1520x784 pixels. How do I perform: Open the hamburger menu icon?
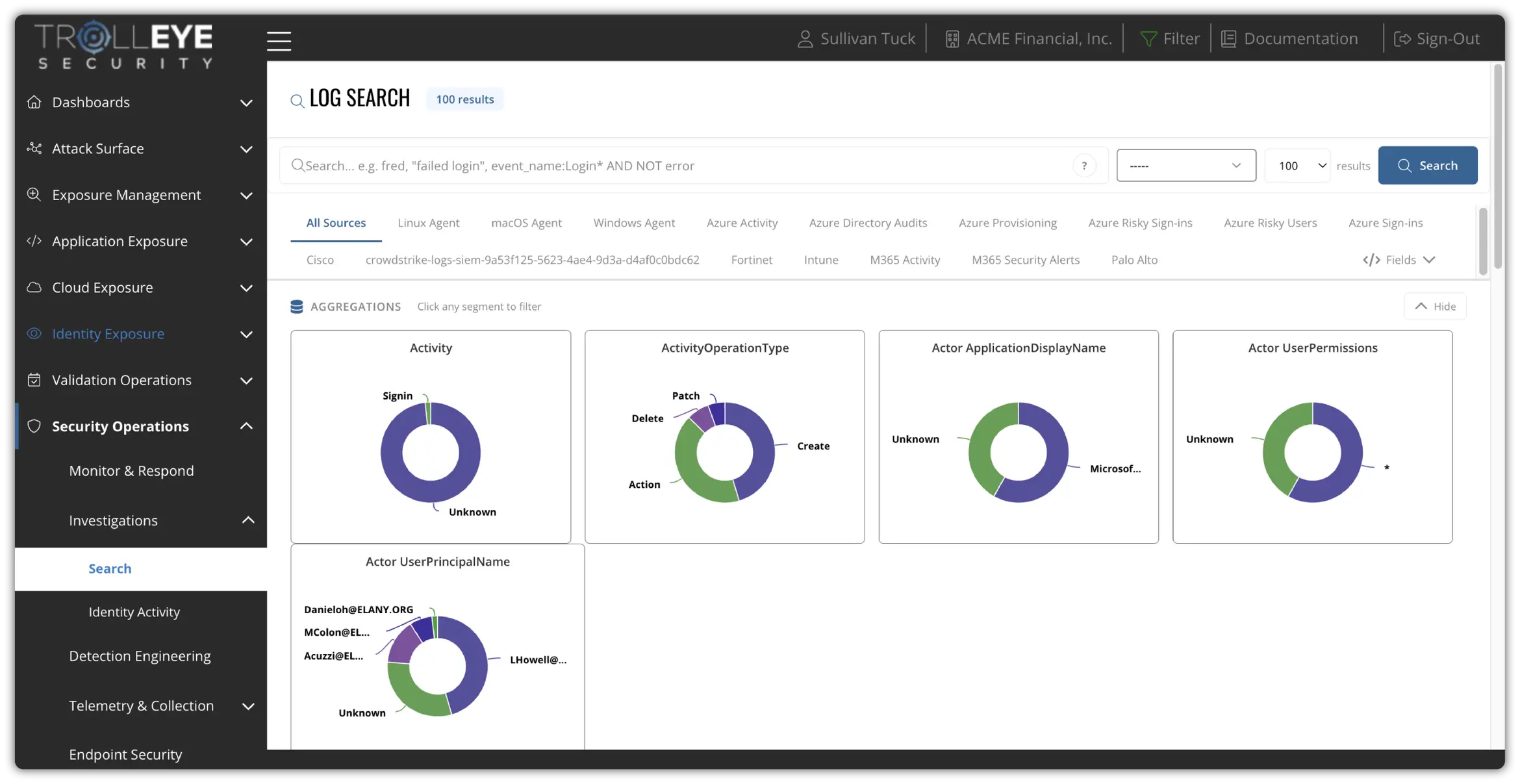(x=279, y=40)
